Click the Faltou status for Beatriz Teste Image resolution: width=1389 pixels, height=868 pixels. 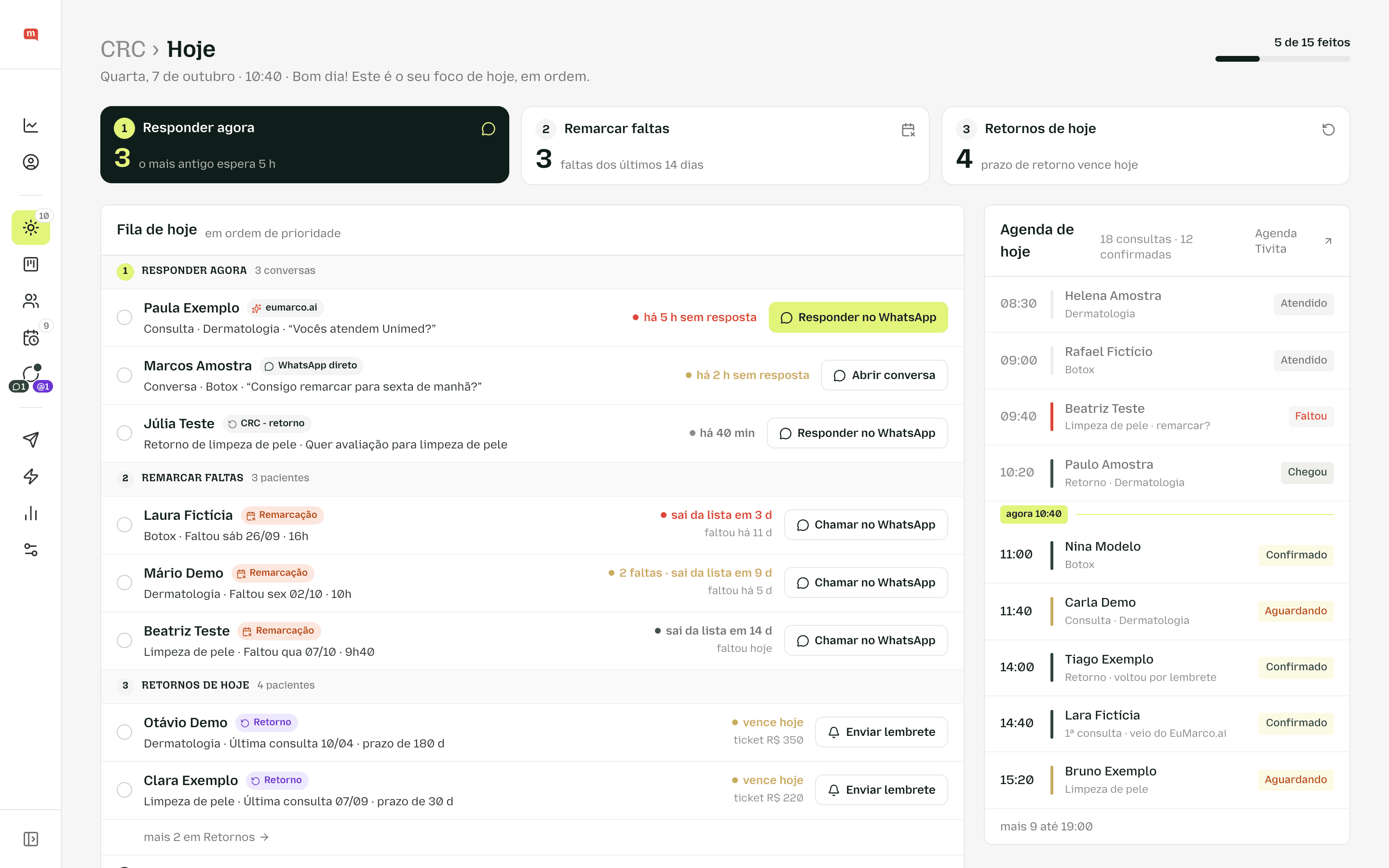coord(1310,416)
